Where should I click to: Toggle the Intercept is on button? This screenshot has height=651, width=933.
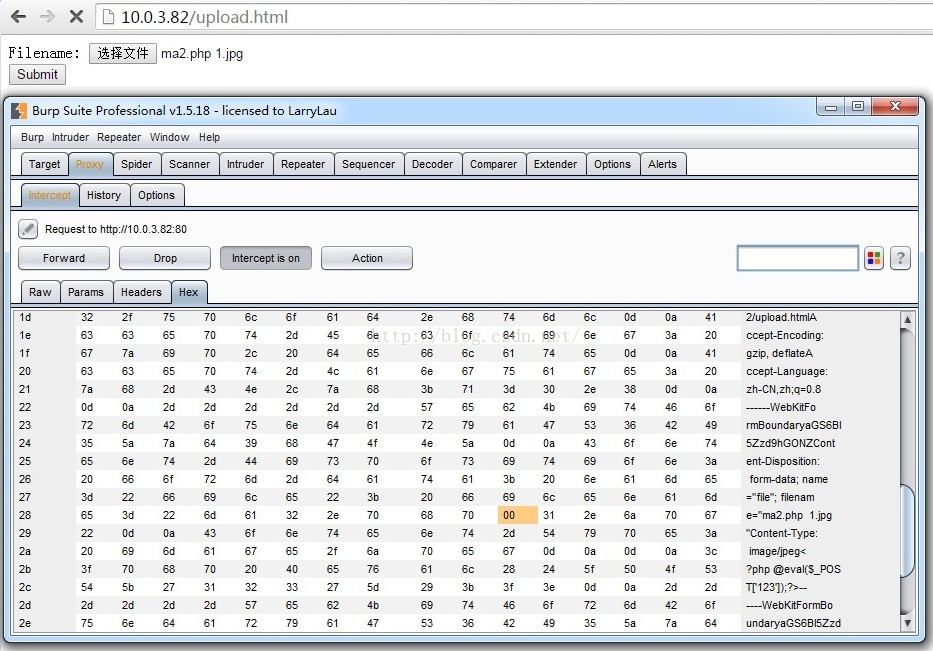[x=266, y=258]
